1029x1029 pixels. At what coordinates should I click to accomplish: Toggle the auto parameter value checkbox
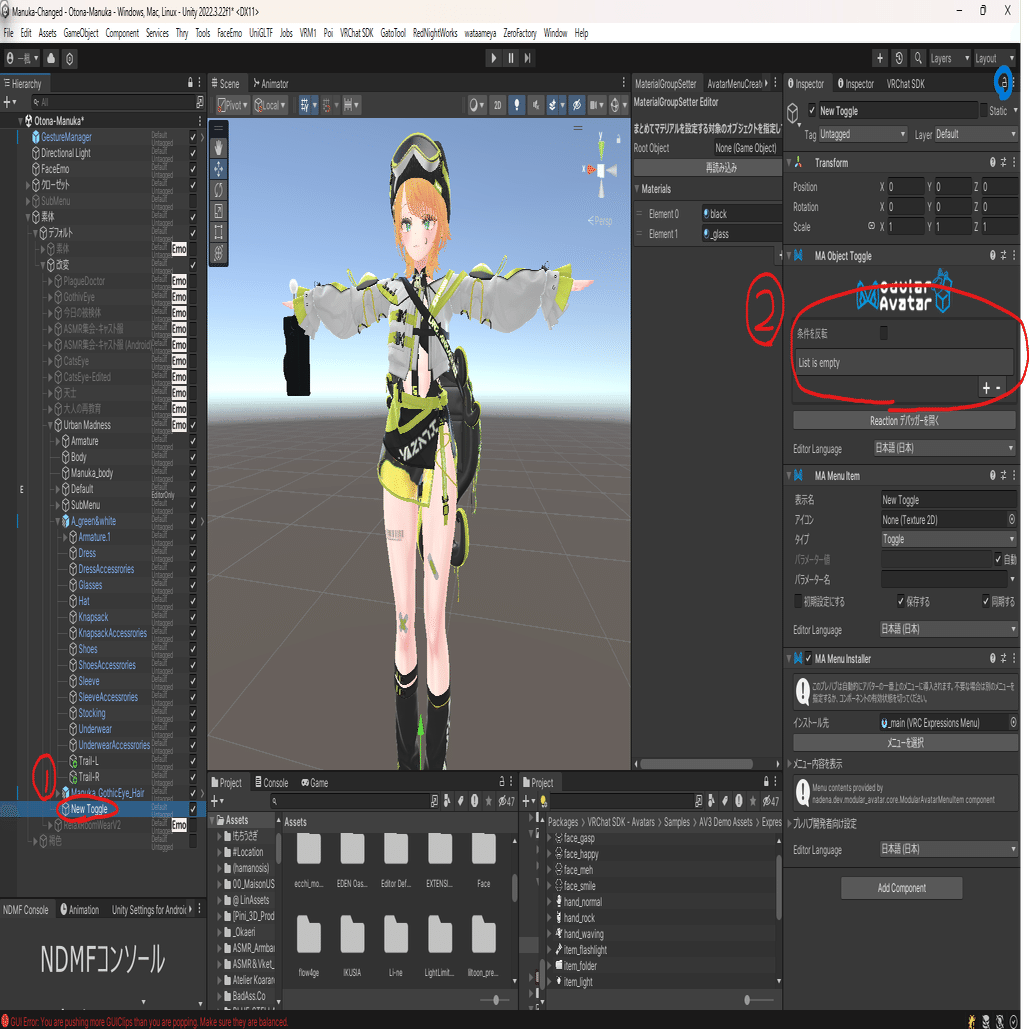pos(998,559)
